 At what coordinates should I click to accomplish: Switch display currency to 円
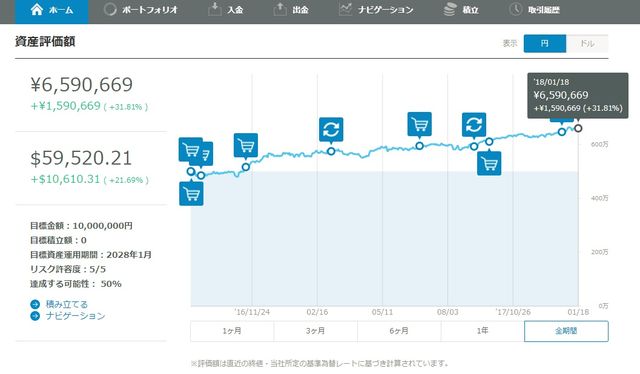coord(545,43)
